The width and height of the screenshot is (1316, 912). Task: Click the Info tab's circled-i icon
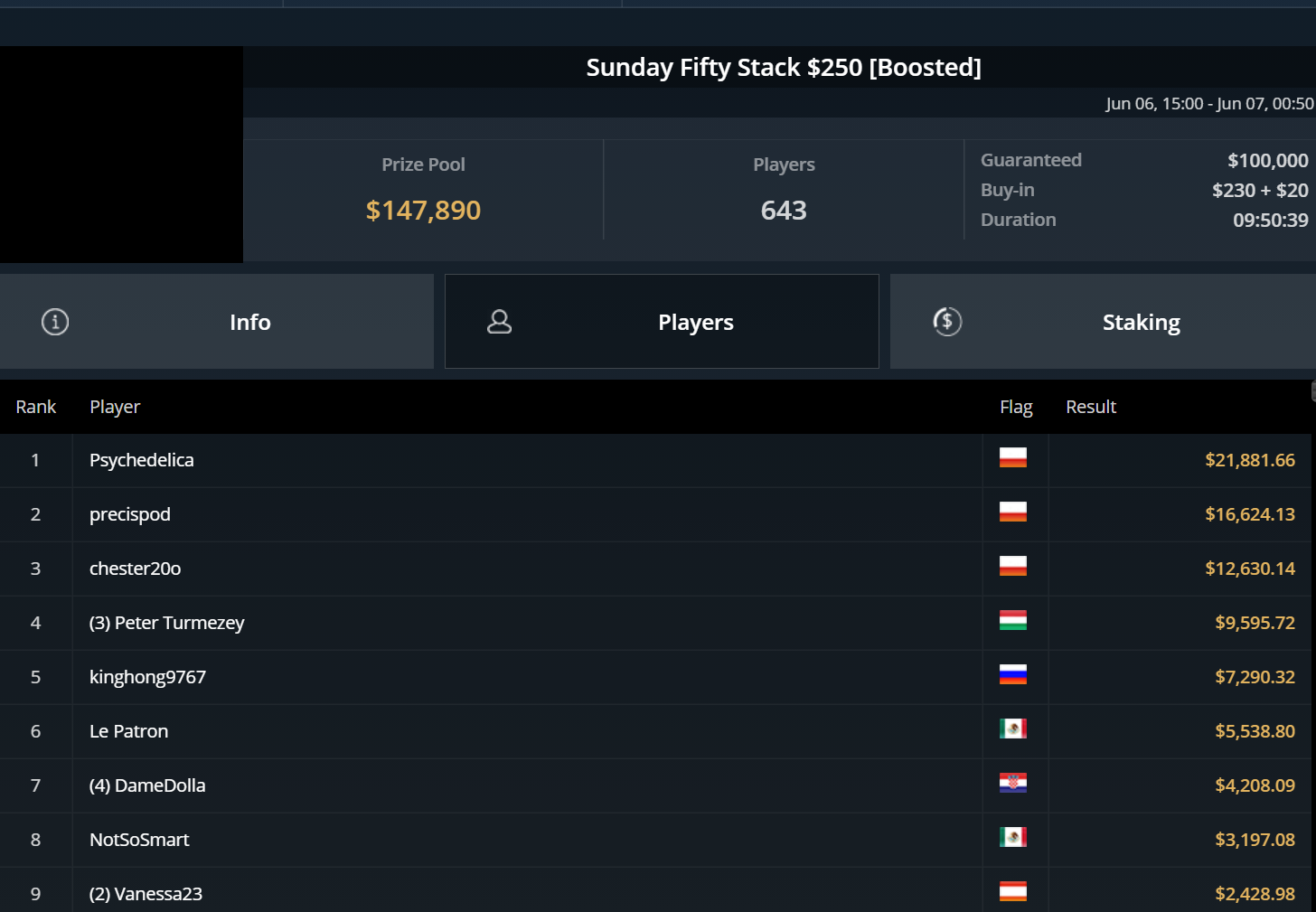point(55,322)
